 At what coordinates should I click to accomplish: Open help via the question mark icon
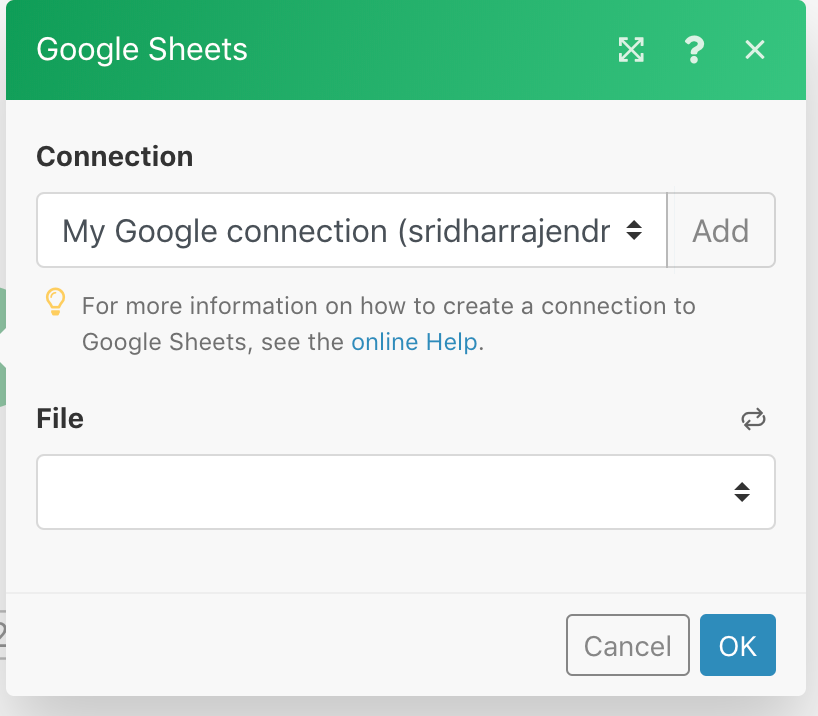pos(694,50)
